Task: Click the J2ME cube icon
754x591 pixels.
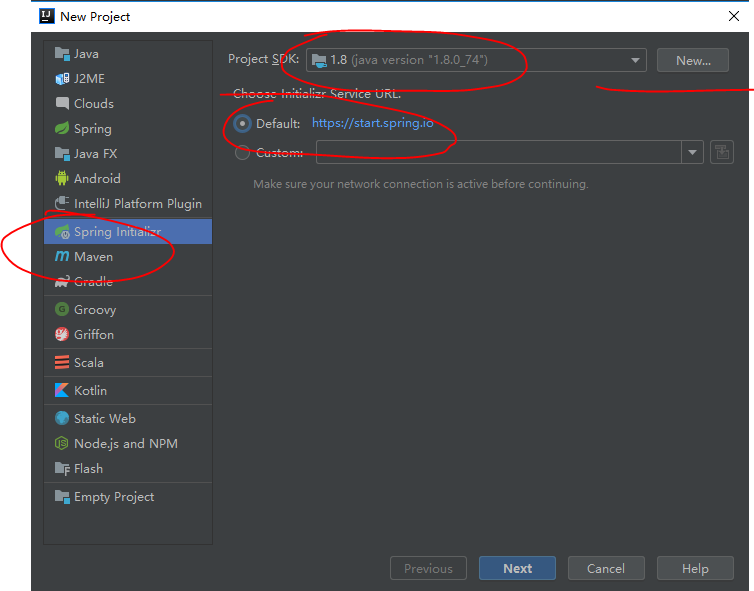Action: click(x=62, y=78)
